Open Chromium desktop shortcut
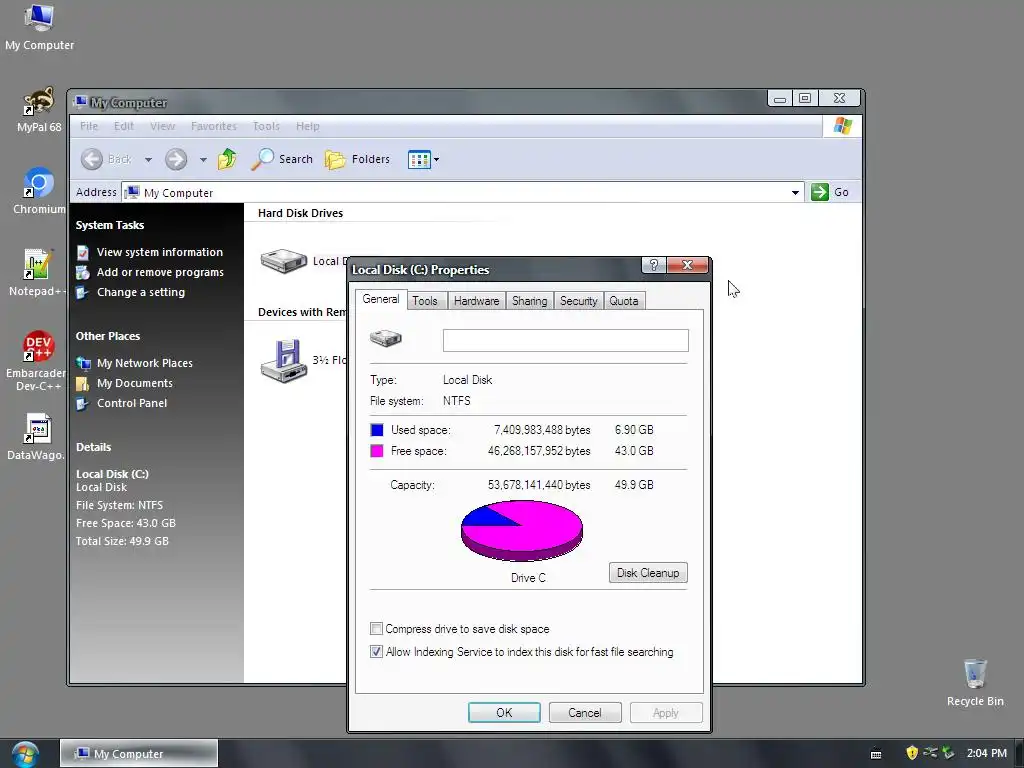 (x=39, y=191)
